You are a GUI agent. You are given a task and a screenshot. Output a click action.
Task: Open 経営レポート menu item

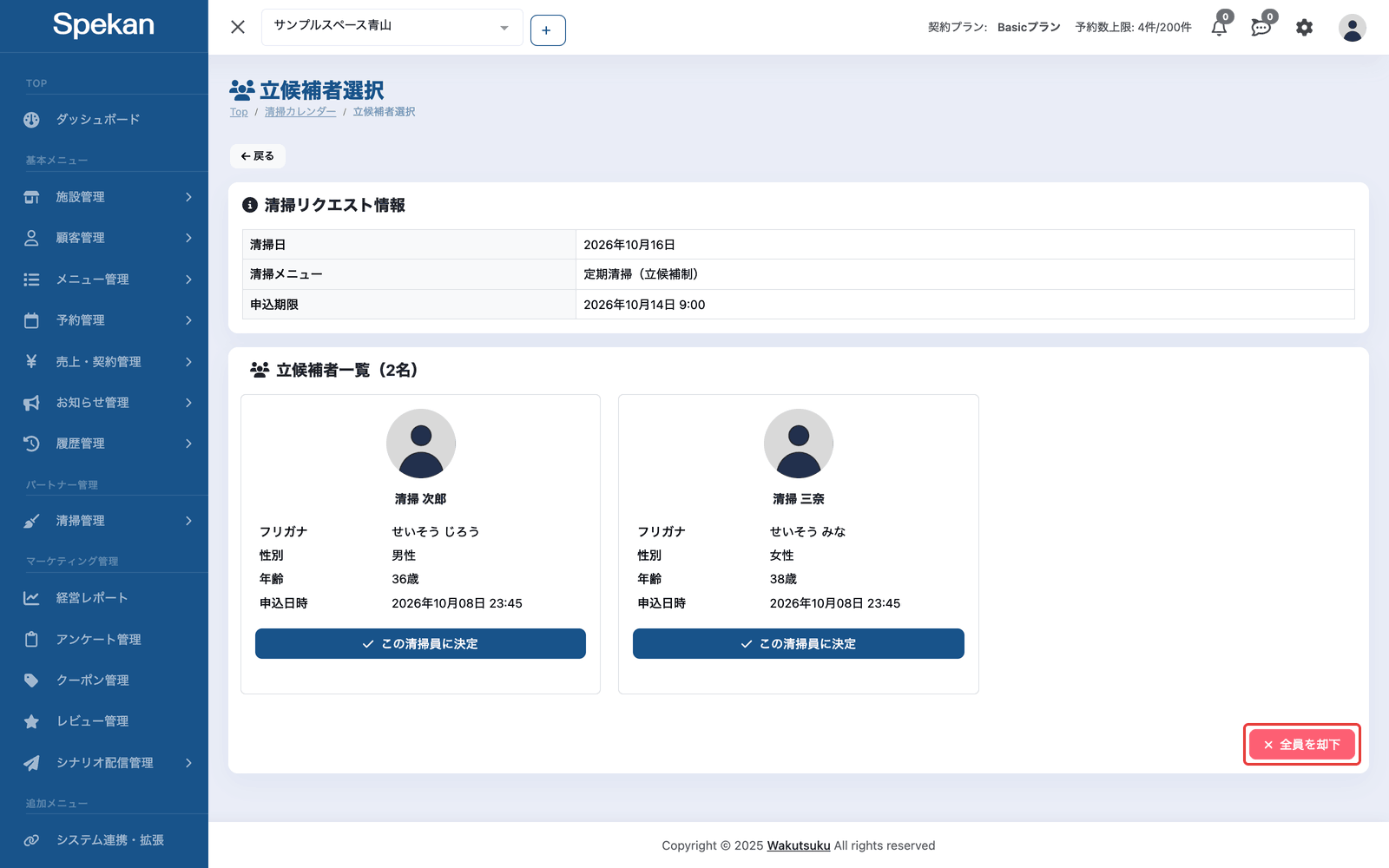pyautogui.click(x=104, y=598)
